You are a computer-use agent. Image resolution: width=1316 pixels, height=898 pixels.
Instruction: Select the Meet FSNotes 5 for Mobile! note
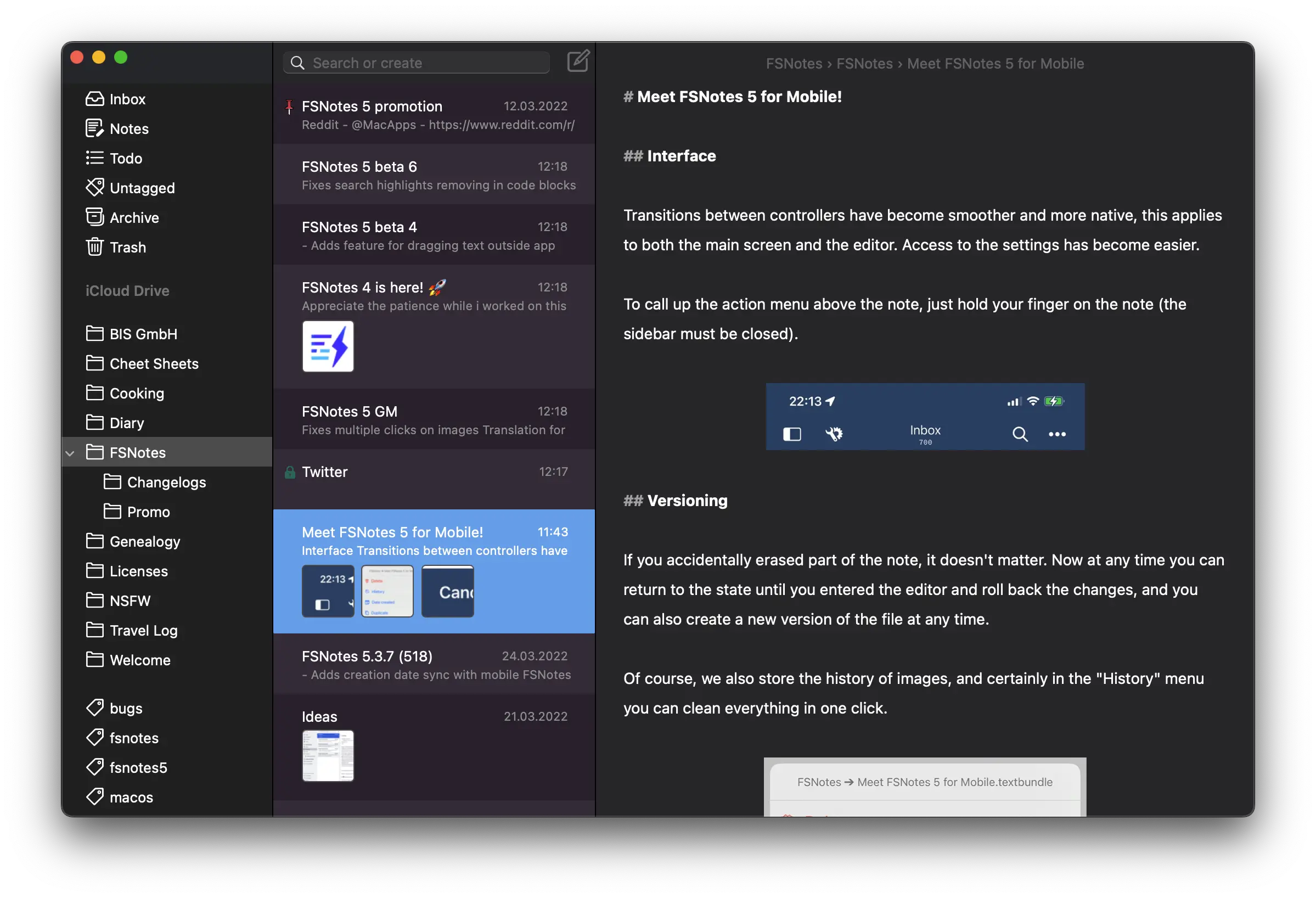click(434, 571)
